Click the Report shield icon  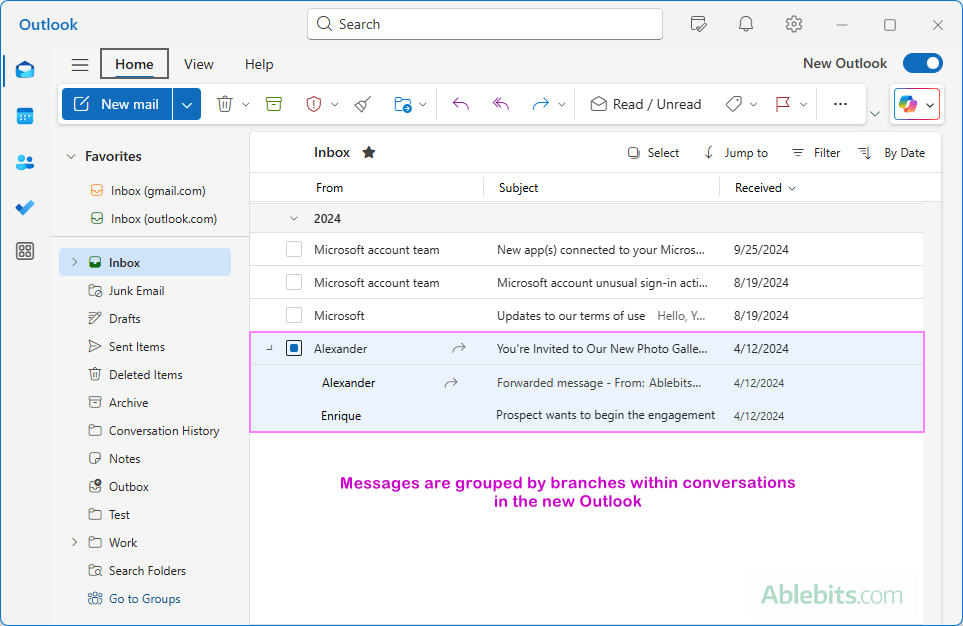tap(314, 104)
